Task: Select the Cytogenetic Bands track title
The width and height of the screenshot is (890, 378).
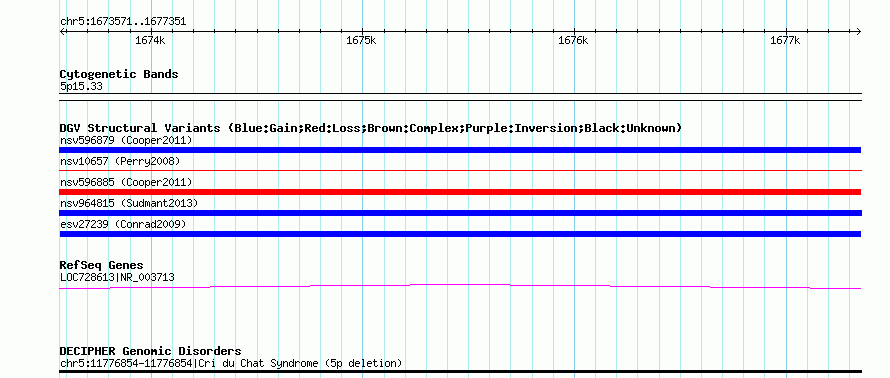Action: pos(119,74)
